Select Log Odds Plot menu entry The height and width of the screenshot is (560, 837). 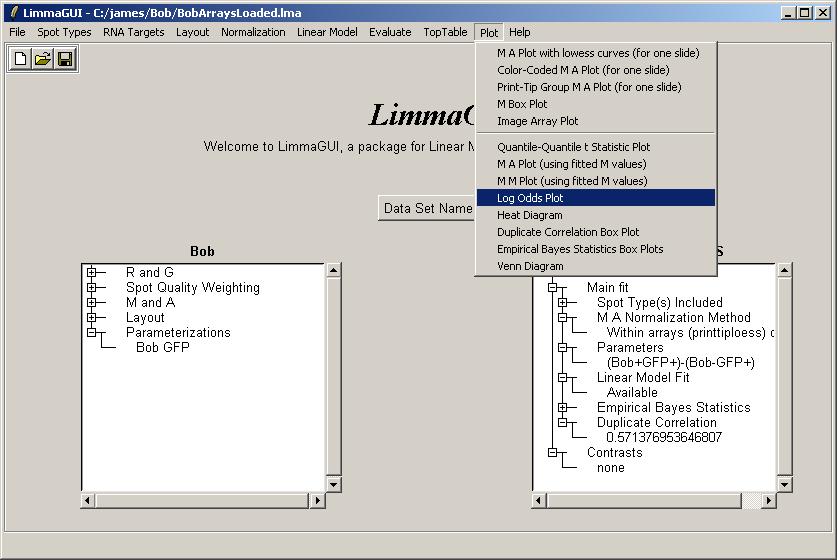530,198
